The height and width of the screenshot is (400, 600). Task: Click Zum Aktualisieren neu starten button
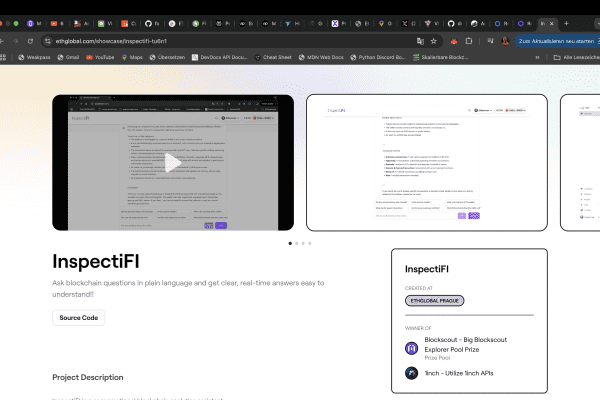tap(557, 41)
